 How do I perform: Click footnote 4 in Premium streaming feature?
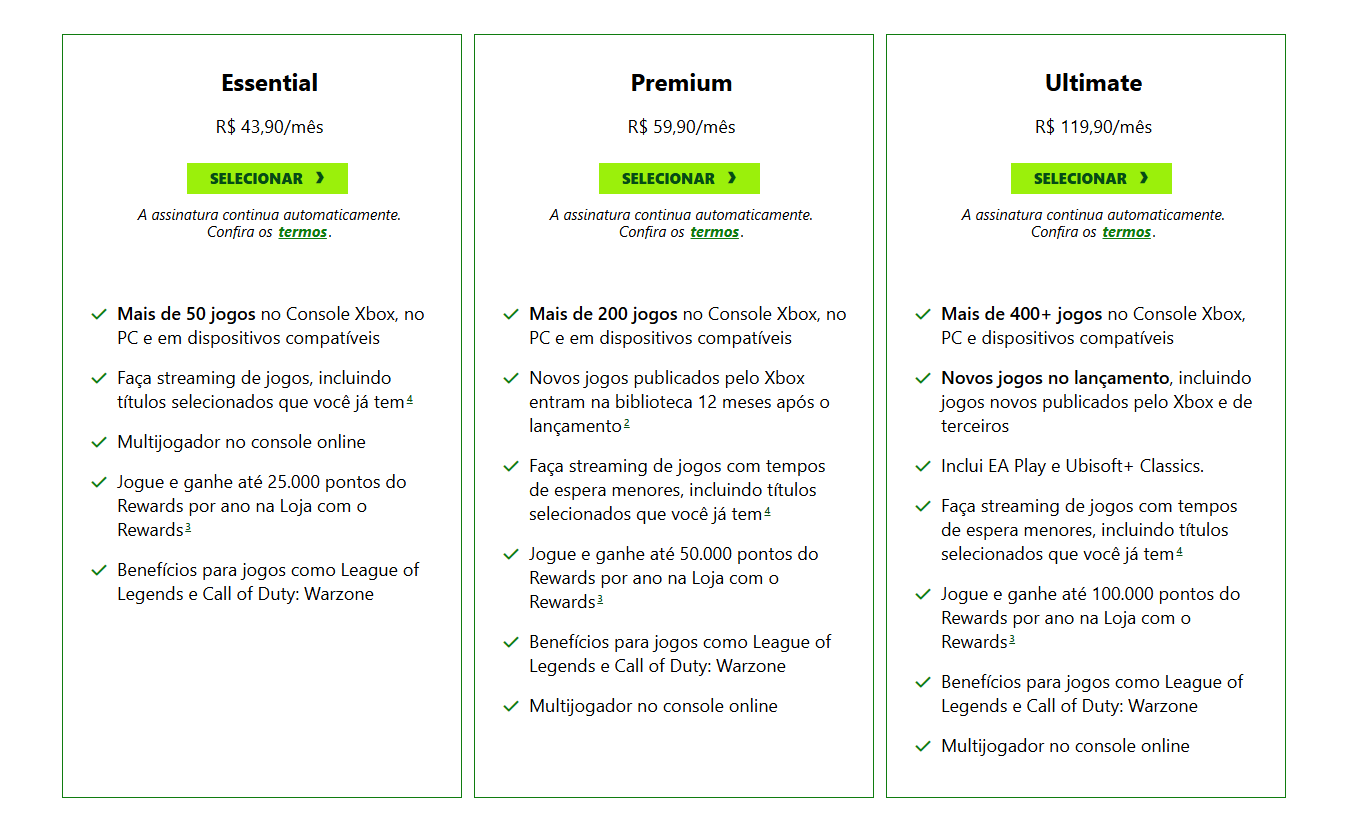[x=767, y=512]
